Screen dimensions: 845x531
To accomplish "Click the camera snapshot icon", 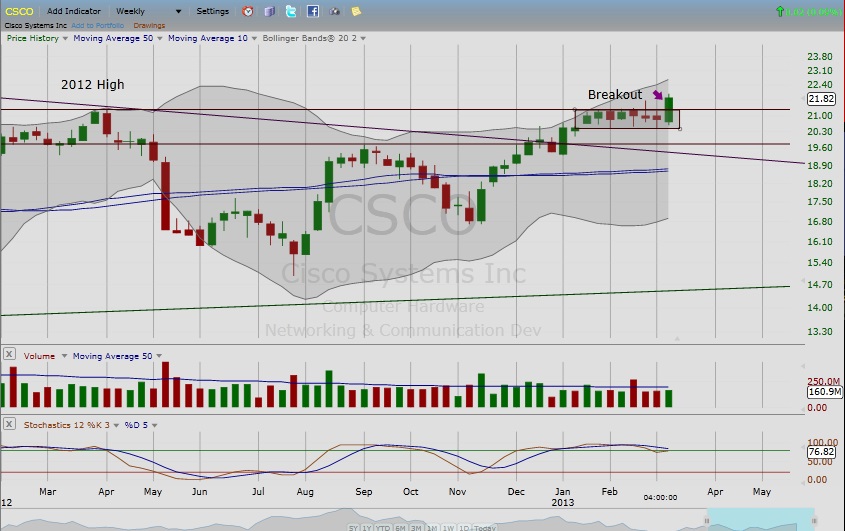I will (335, 11).
